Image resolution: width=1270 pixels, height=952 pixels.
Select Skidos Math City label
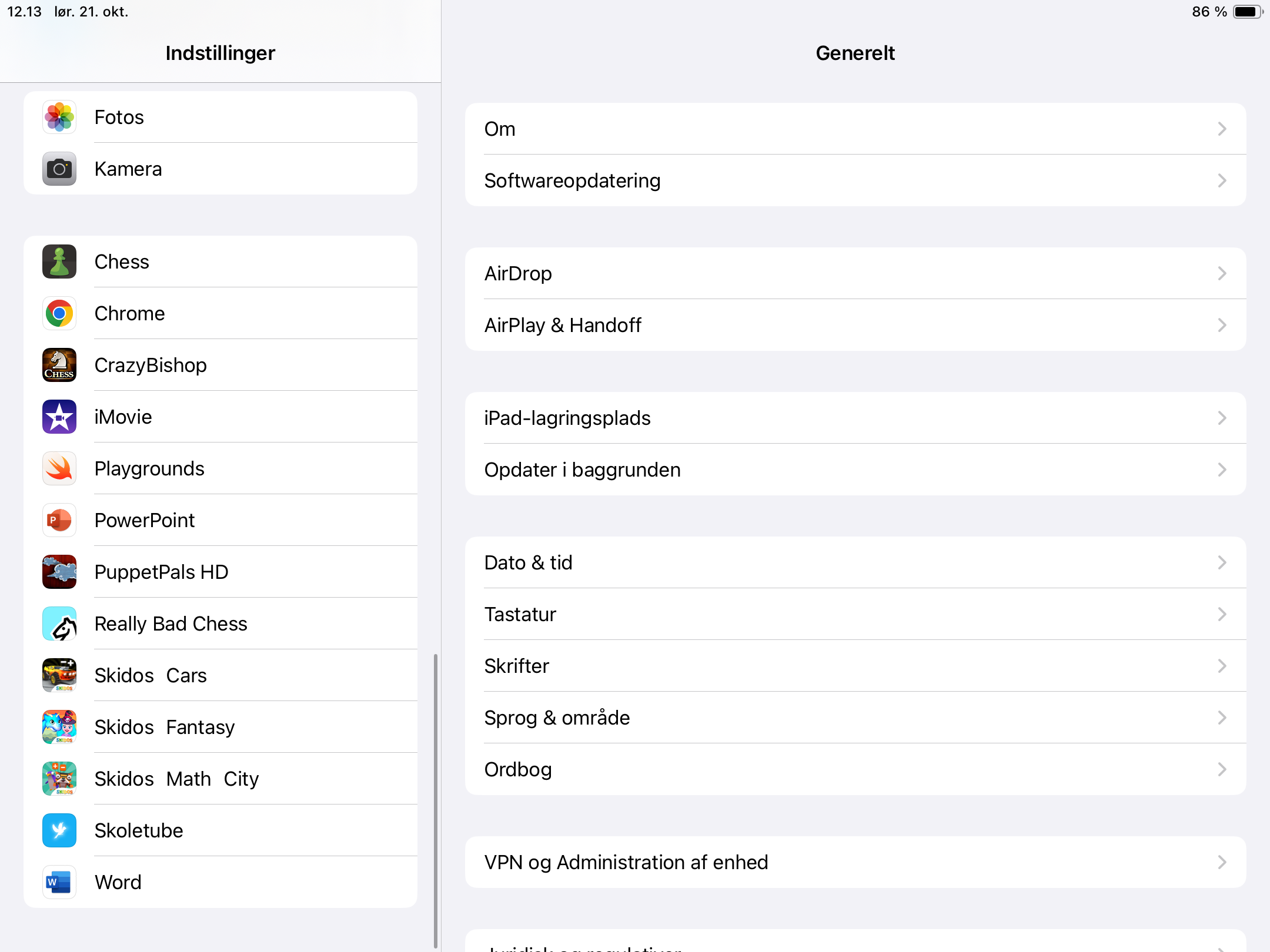pos(177,779)
